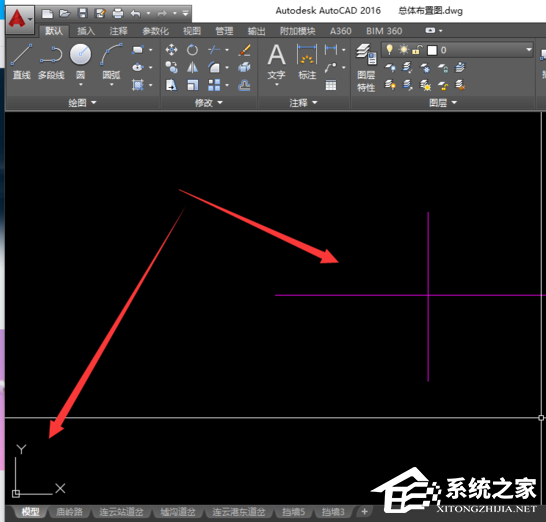The height and width of the screenshot is (522, 546).
Task: Click Layer Freeze icon in layer panel
Action: (425, 67)
